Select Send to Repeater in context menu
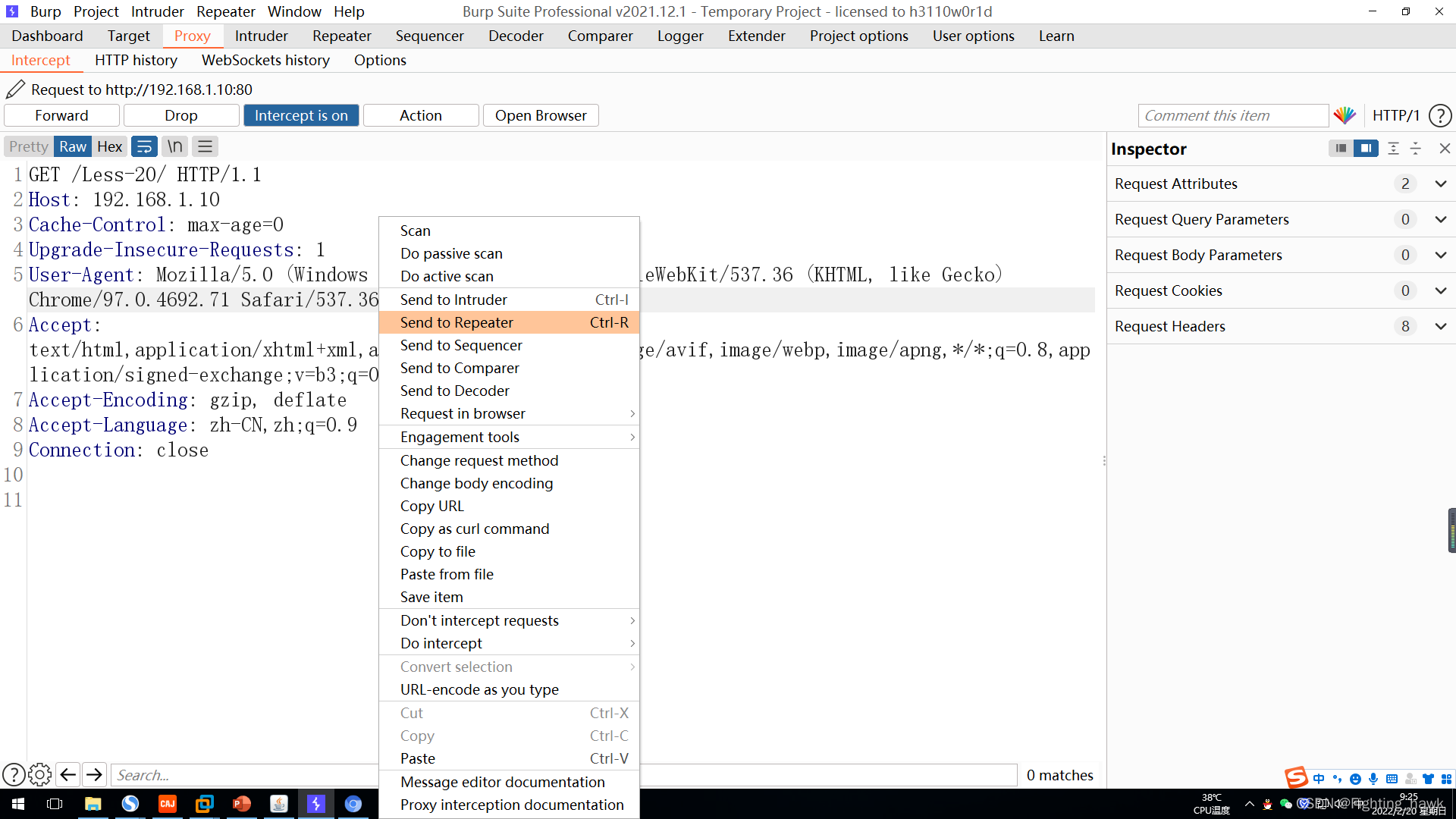 pos(457,322)
